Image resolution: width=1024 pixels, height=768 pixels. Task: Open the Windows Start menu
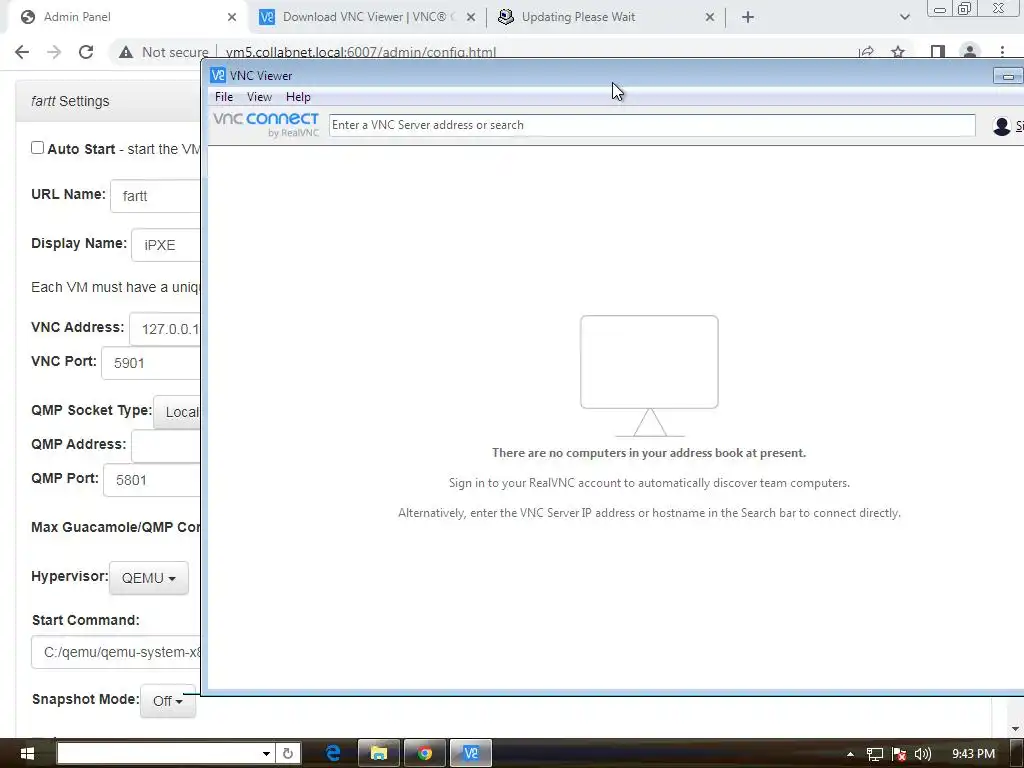[27, 753]
